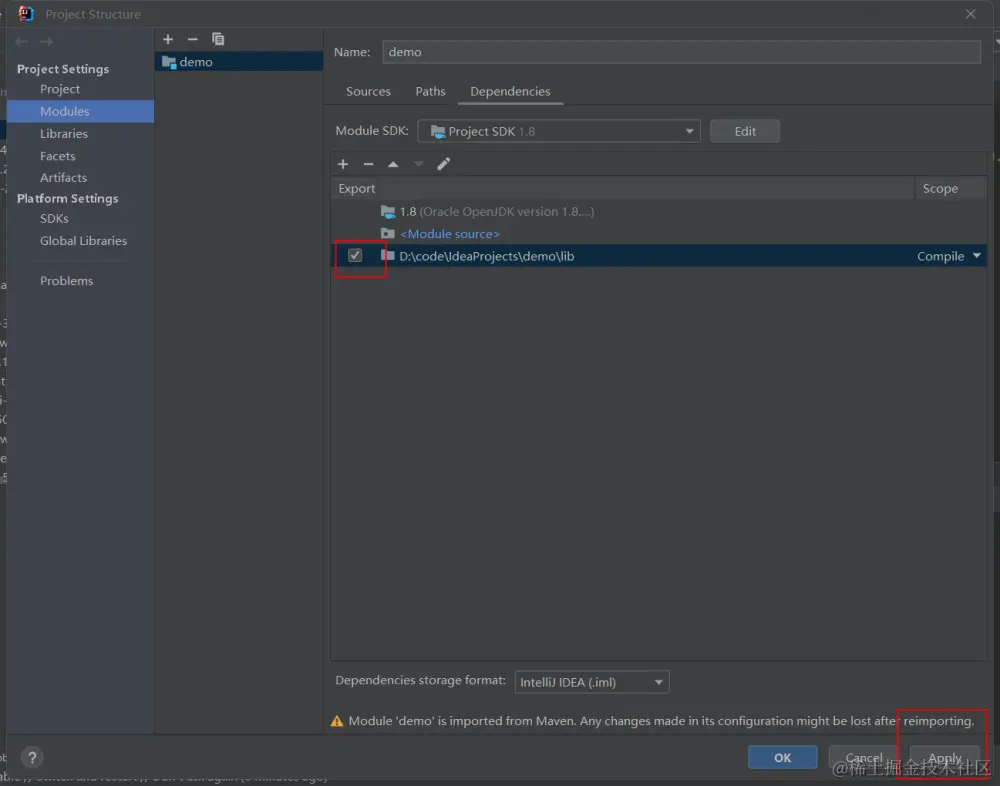Click the add module plus icon
Screen dimensions: 1000x786
168,40
